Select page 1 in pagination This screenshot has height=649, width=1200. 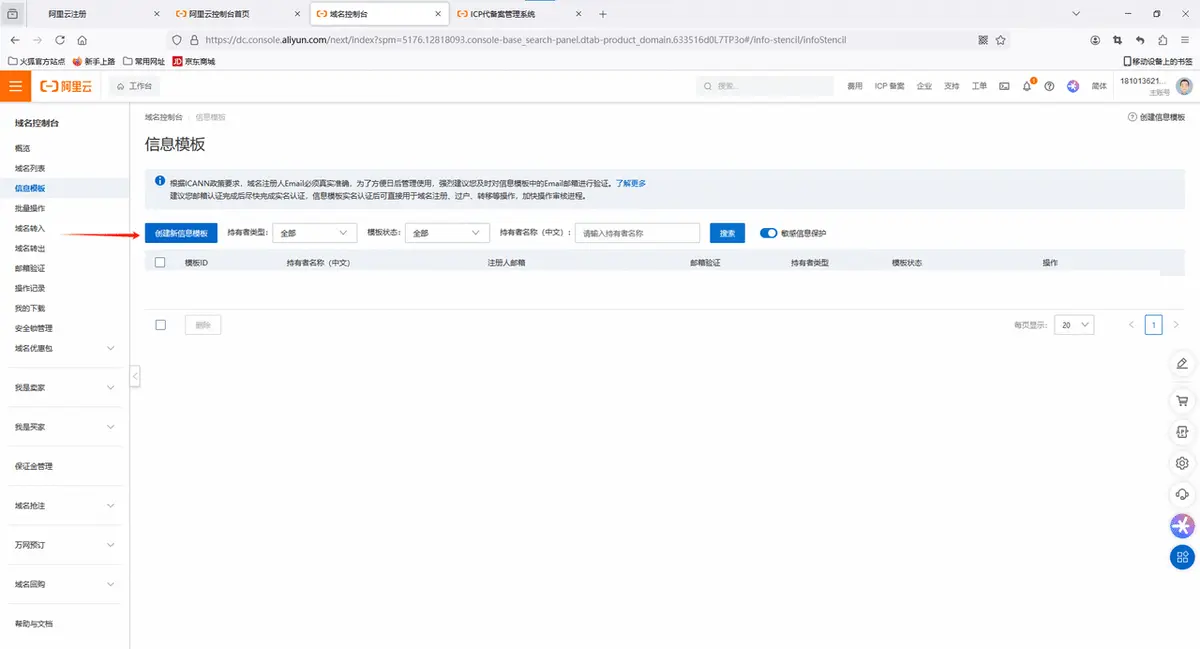point(1153,325)
